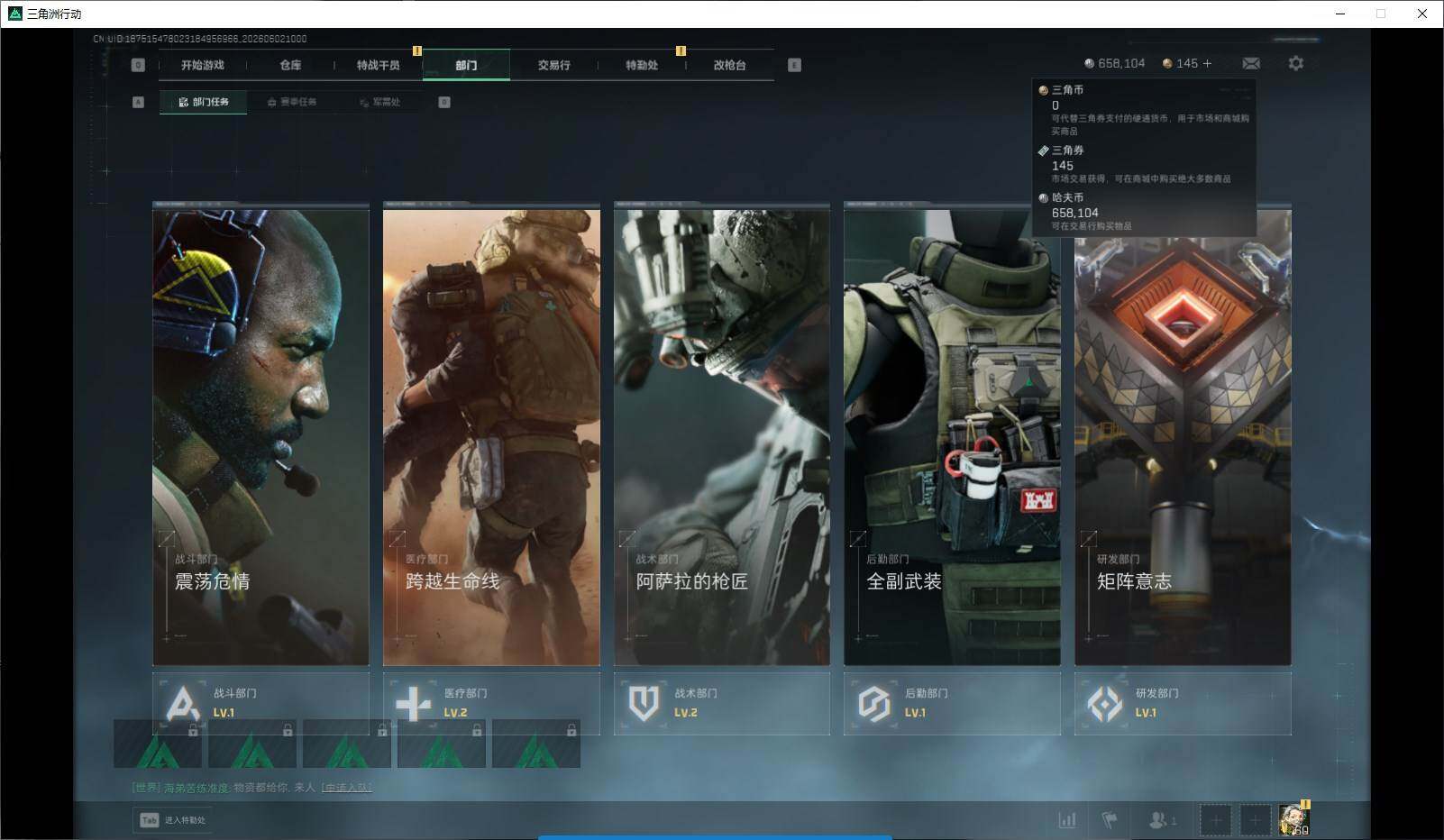
Task: Open the 震荡危情 mission card
Action: [x=260, y=435]
